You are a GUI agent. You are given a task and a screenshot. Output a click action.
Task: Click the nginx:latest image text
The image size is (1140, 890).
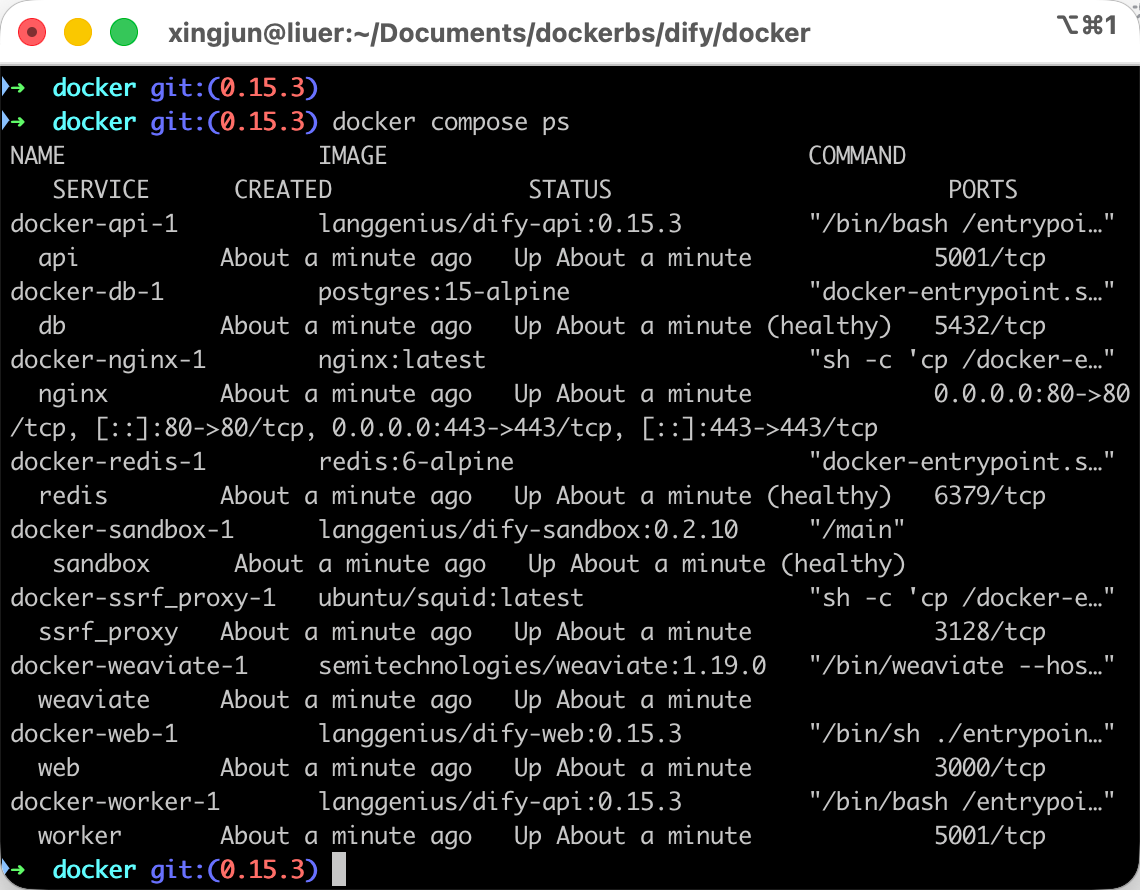[401, 360]
